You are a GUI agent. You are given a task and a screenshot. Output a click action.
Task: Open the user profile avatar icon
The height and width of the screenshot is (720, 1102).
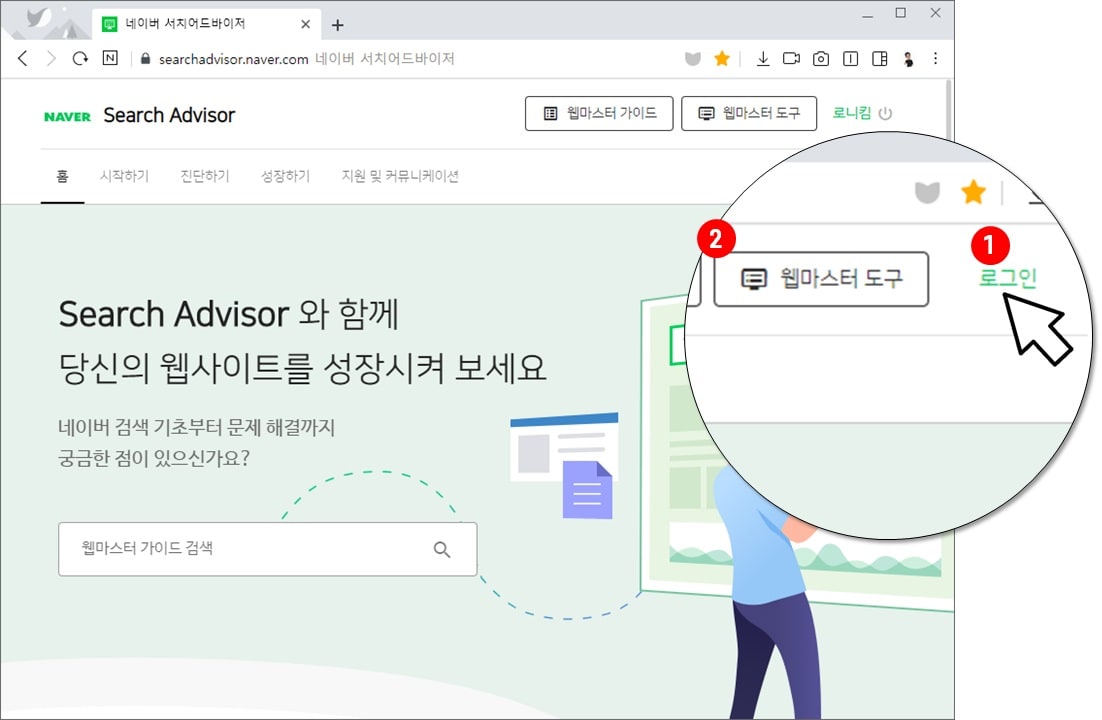(x=908, y=59)
